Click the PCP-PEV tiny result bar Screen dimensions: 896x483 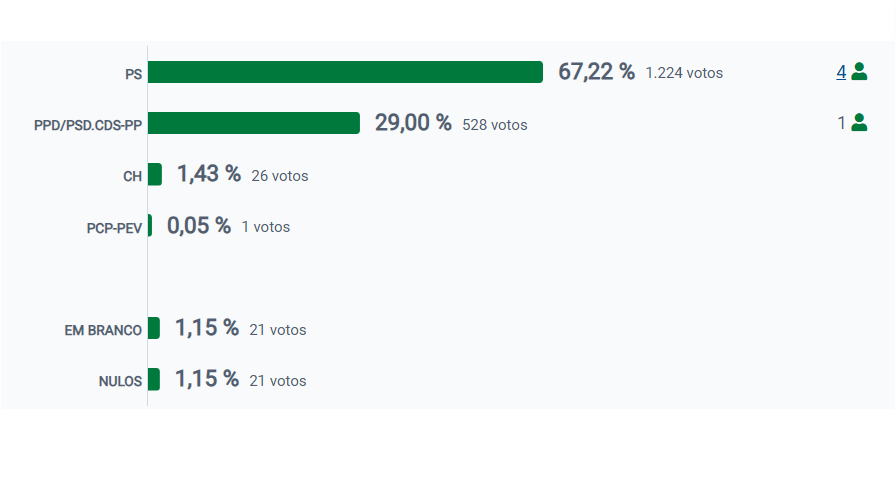[x=150, y=226]
